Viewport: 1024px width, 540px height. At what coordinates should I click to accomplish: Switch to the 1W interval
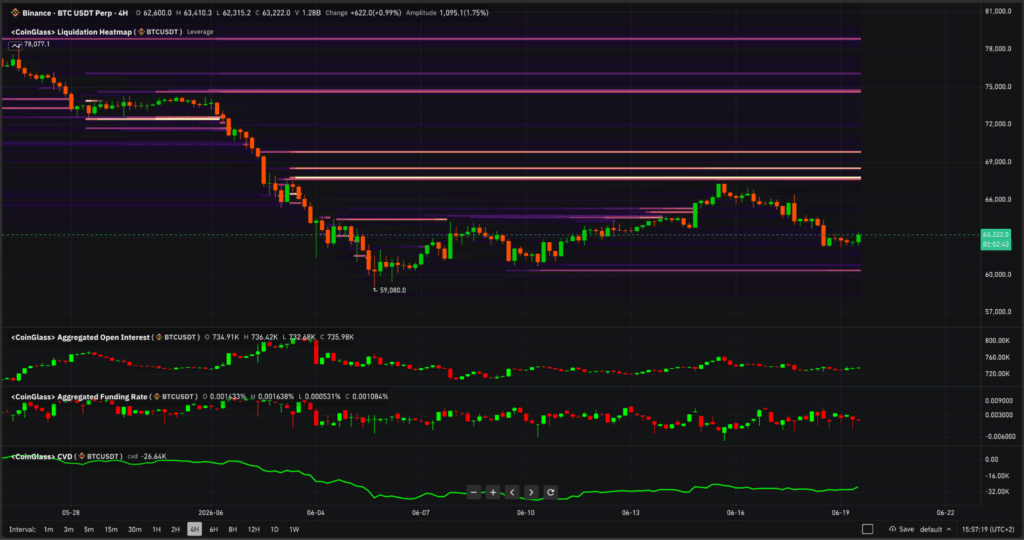pos(295,529)
